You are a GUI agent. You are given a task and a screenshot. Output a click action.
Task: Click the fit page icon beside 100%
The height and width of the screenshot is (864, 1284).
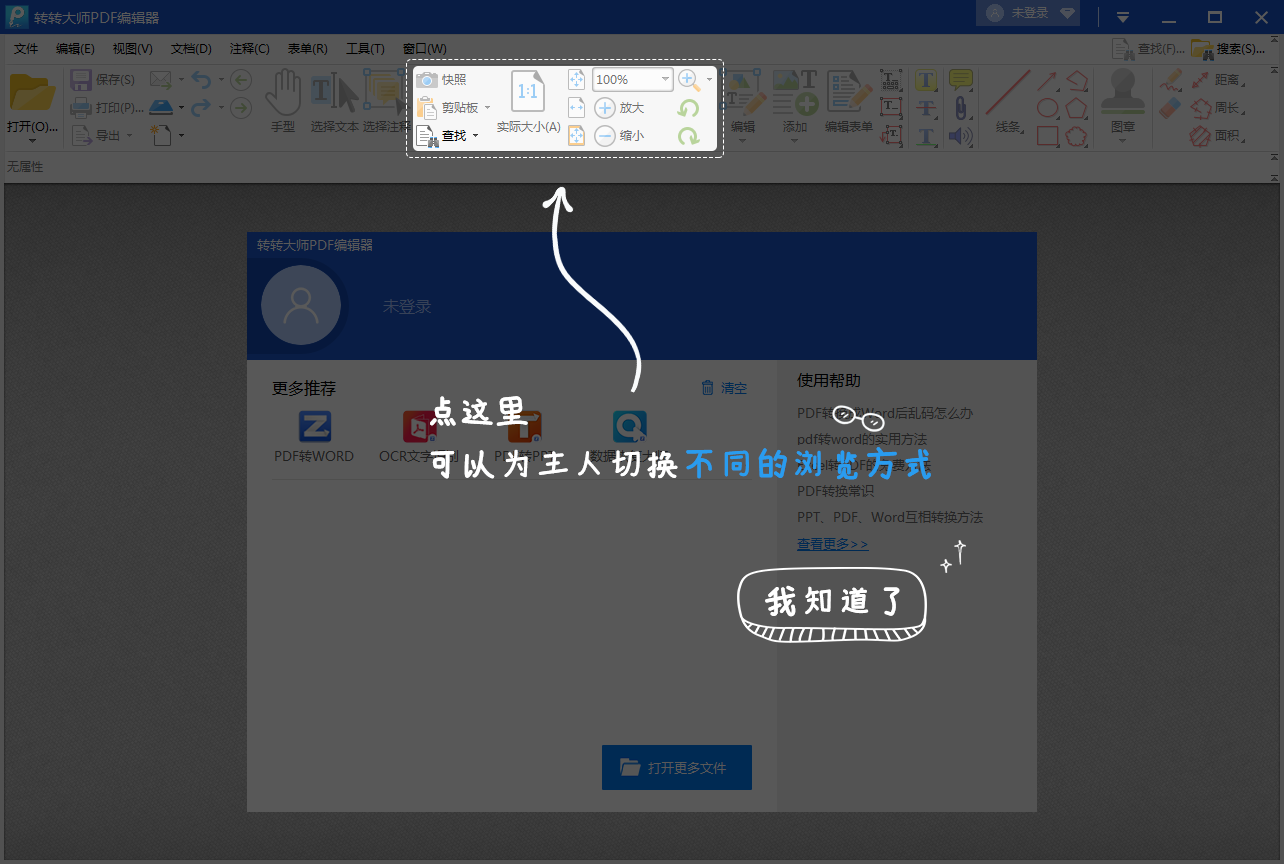576,80
